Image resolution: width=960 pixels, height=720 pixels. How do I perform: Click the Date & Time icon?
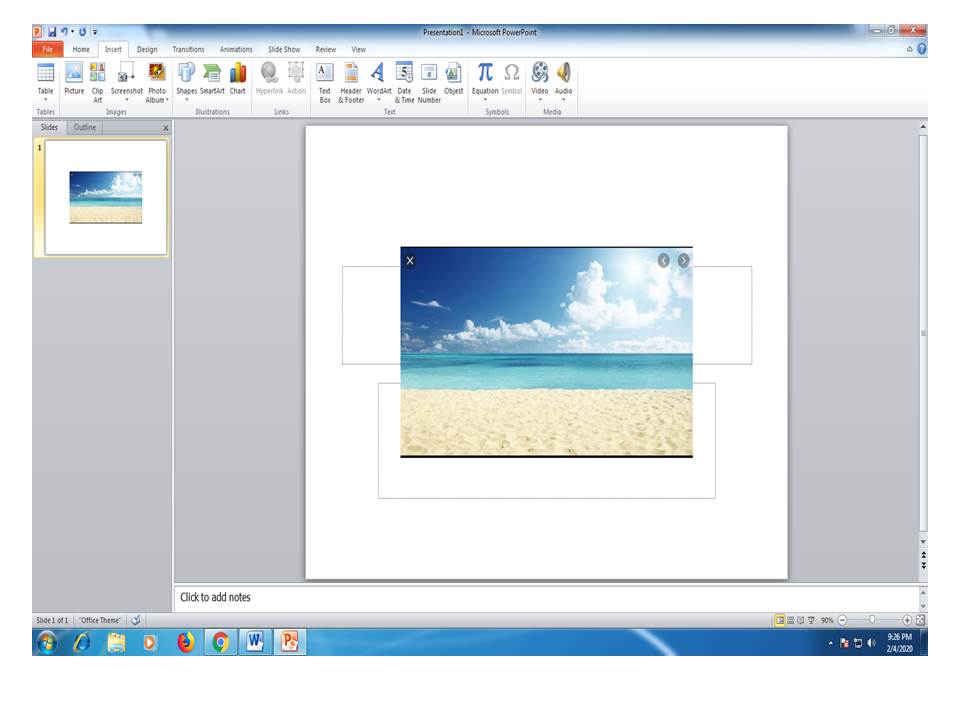coord(404,78)
